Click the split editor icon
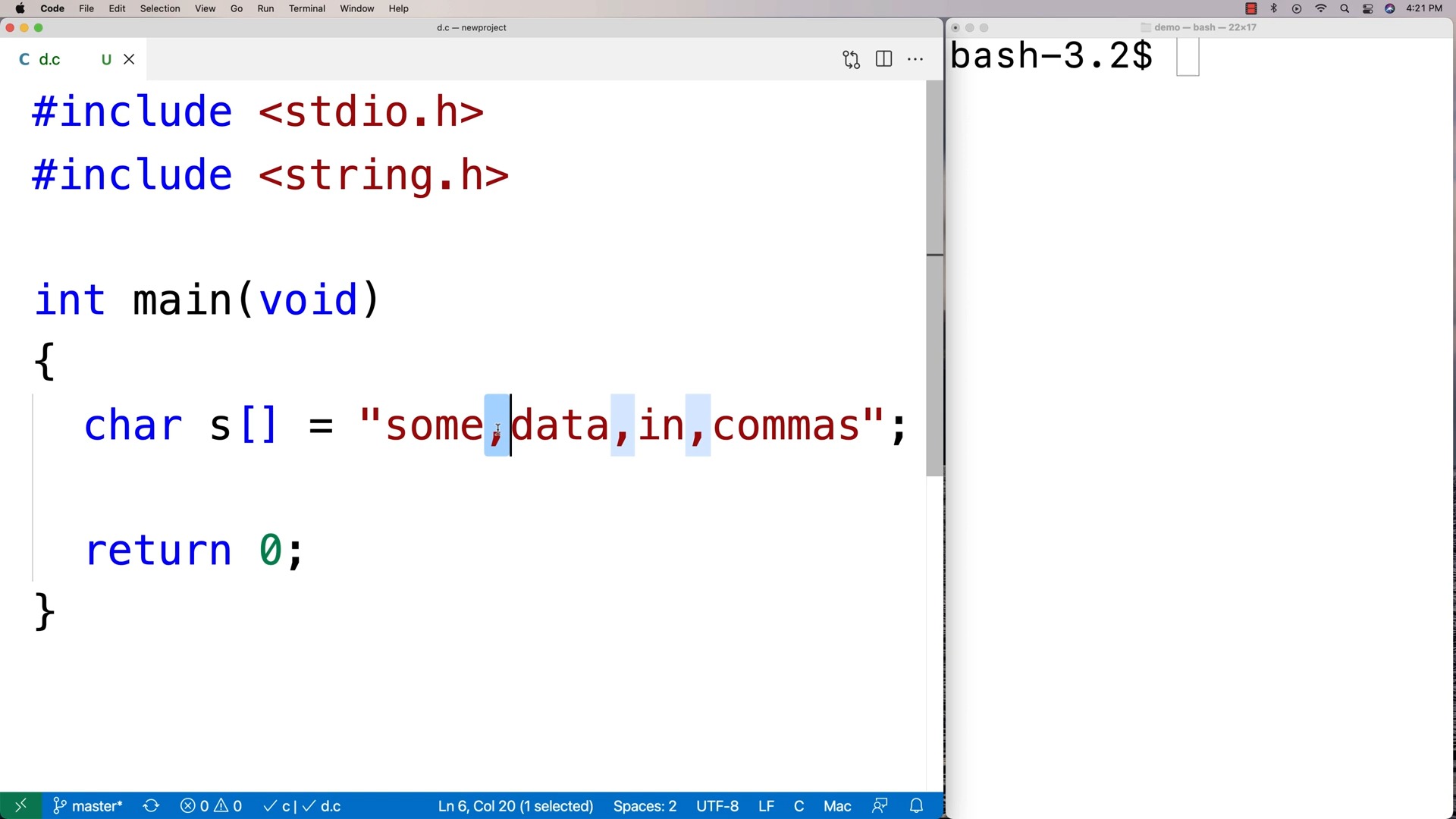1456x819 pixels. [883, 59]
